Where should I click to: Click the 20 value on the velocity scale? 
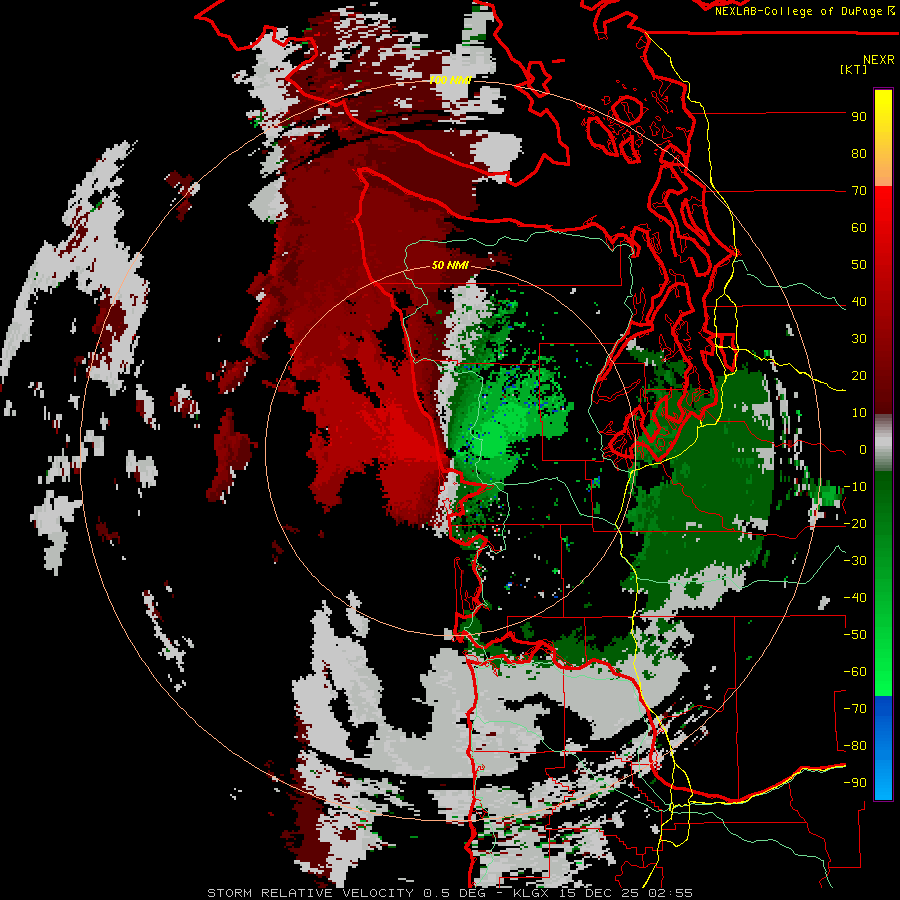coord(859,376)
